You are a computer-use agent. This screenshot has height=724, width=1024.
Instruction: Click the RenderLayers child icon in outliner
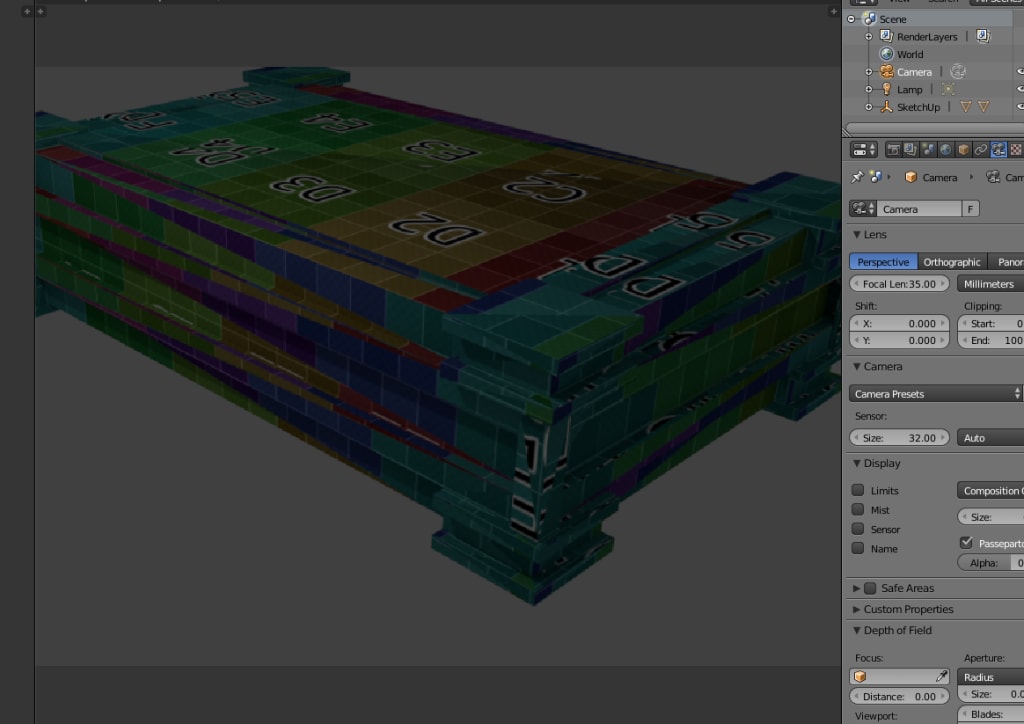pyautogui.click(x=983, y=37)
